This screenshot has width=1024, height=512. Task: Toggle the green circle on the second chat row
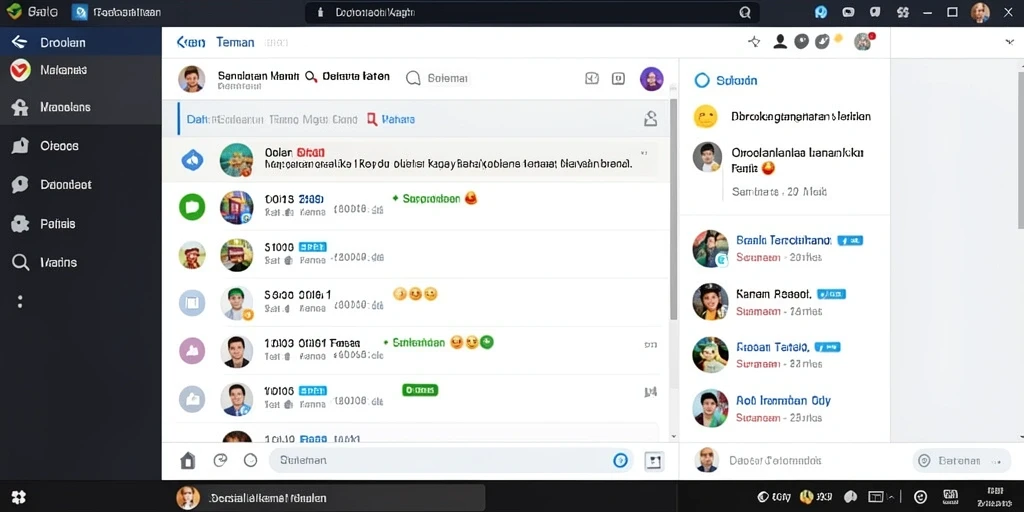[192, 207]
